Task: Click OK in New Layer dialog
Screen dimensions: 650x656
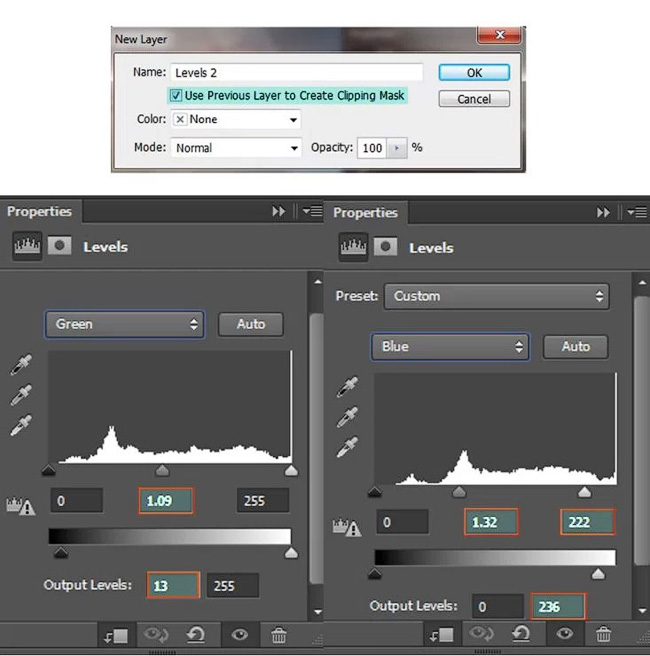Action: tap(474, 73)
